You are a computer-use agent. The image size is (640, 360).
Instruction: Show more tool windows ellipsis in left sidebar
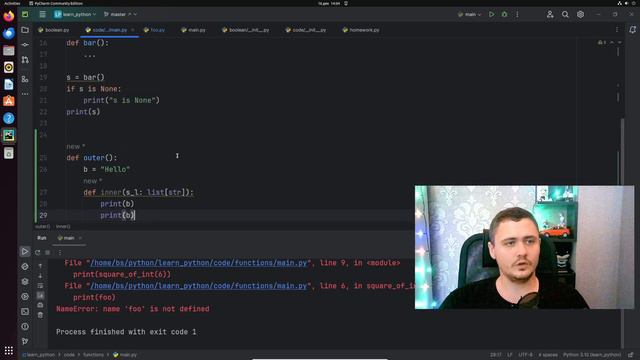click(x=25, y=94)
